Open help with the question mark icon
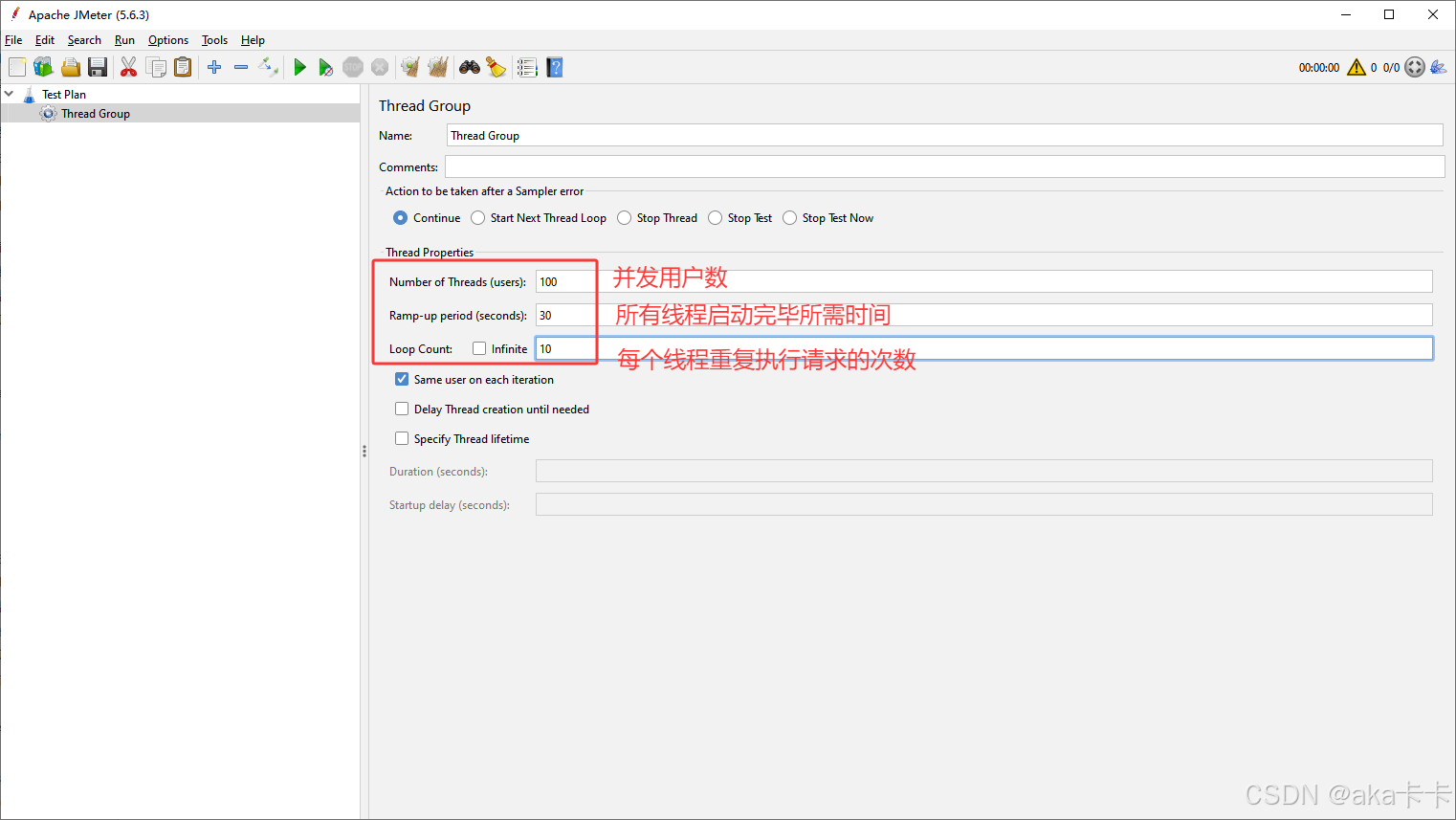The image size is (1456, 820). coord(555,67)
